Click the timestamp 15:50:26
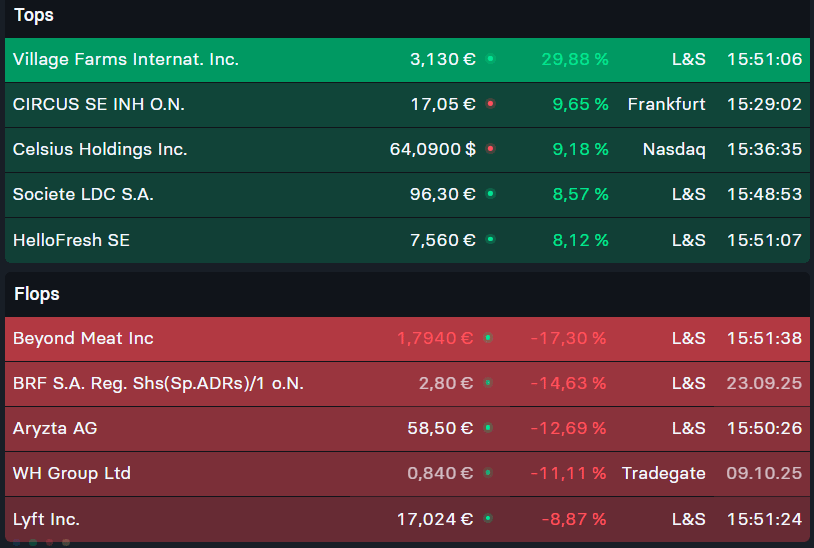Screen dimensions: 814x548 click(764, 429)
